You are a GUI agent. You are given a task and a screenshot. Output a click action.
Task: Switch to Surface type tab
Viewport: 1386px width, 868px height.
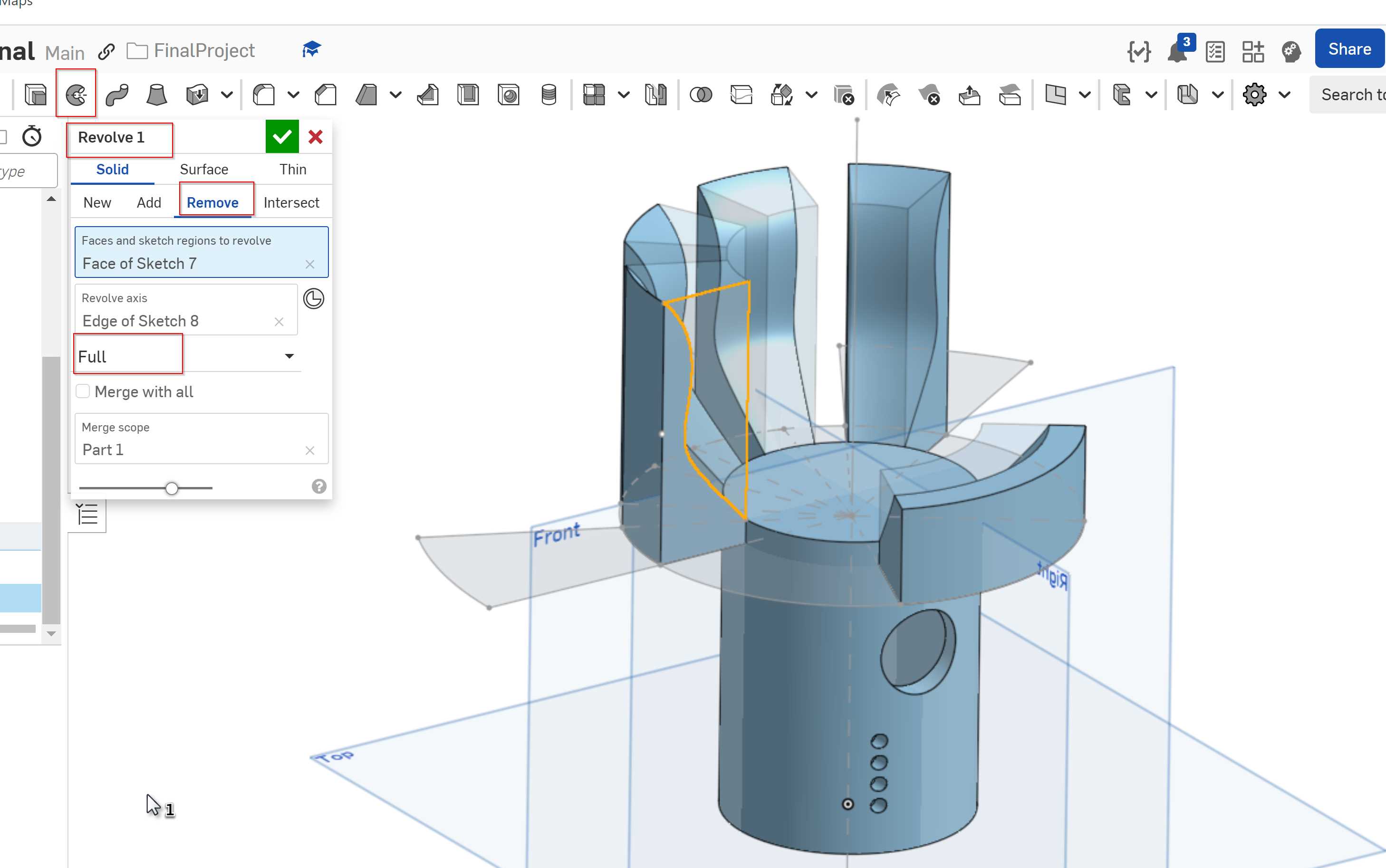tap(204, 168)
